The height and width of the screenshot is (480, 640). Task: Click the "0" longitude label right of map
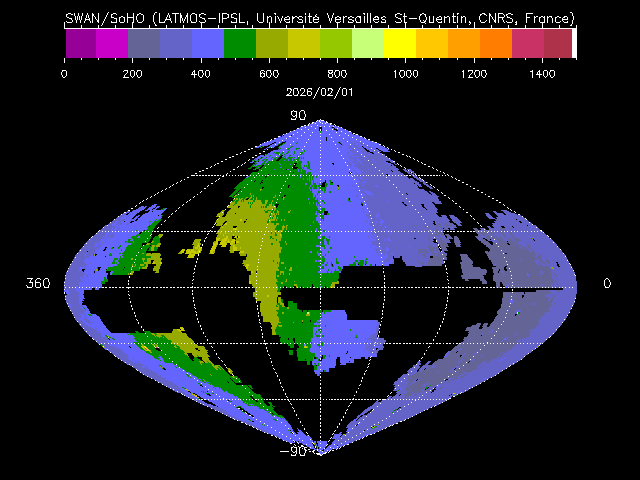(606, 284)
